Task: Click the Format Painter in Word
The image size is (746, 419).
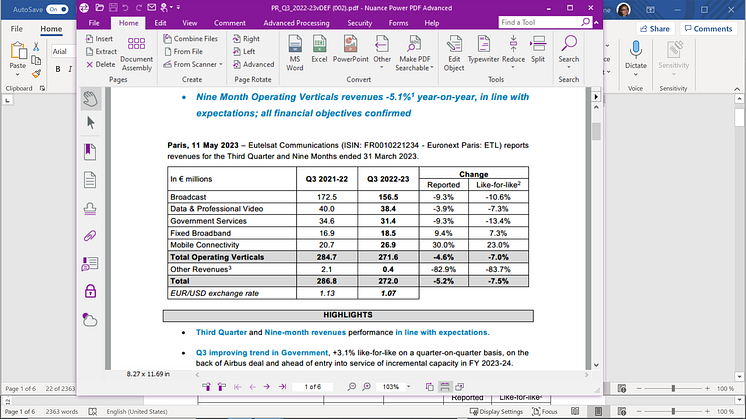Action: [36, 74]
